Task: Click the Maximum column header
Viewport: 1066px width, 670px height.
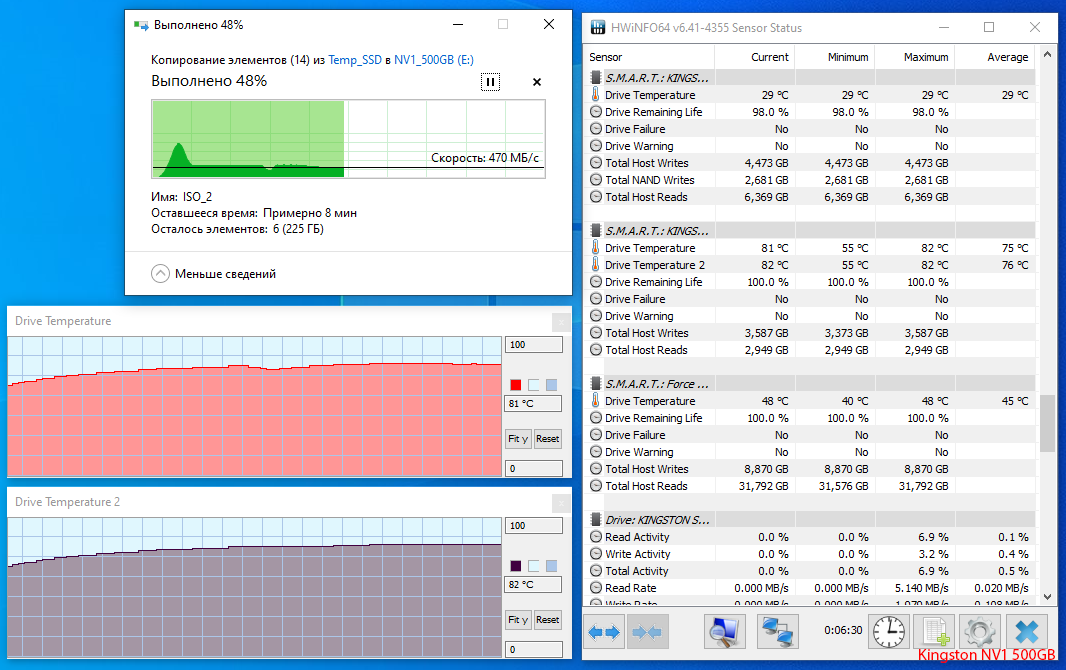Action: click(x=914, y=57)
